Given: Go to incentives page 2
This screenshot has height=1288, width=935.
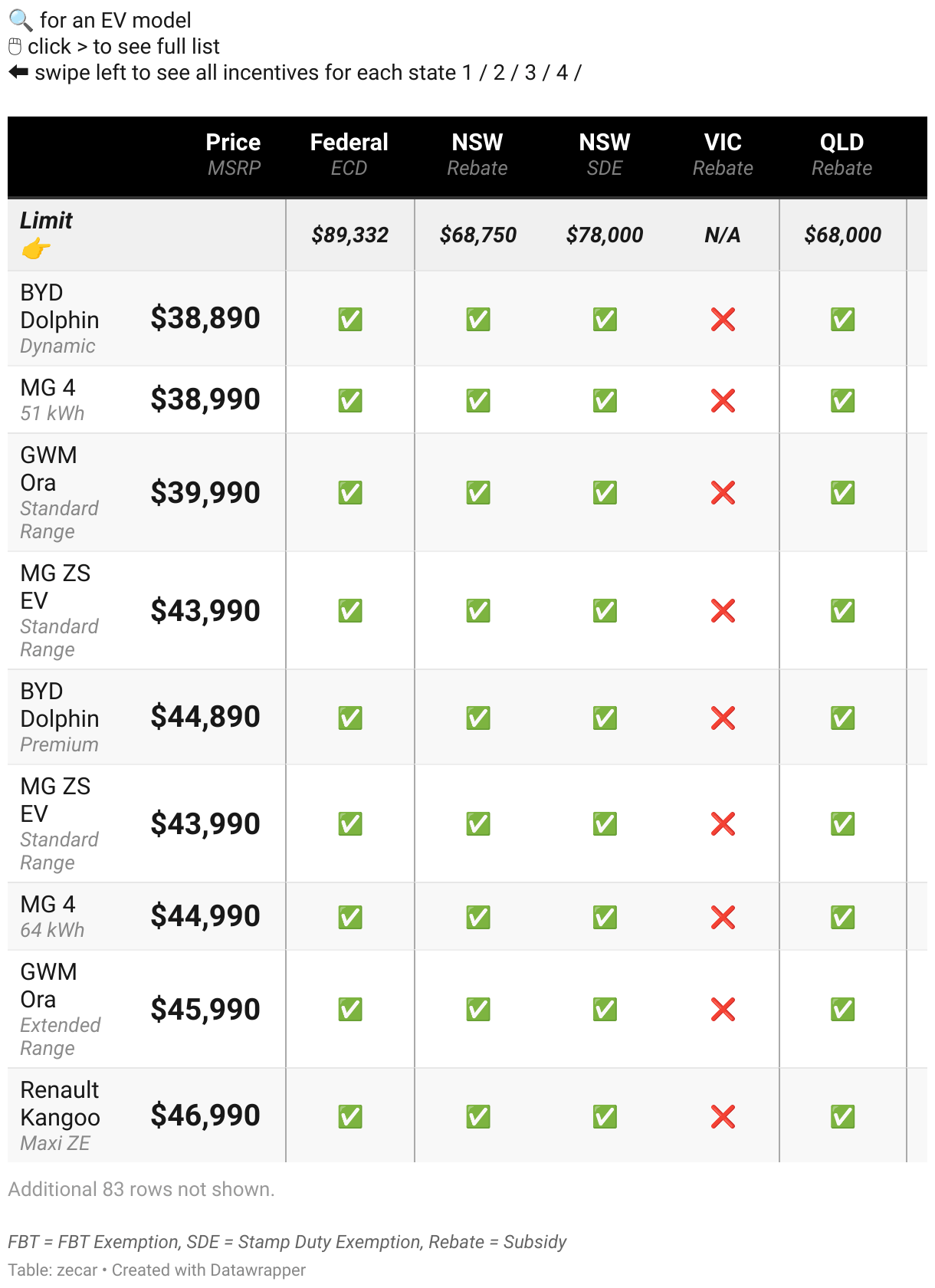Looking at the screenshot, I should pos(499,73).
